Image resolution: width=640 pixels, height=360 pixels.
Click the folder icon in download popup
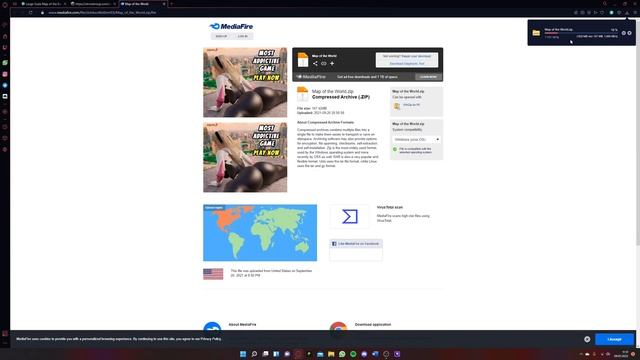coord(536,33)
